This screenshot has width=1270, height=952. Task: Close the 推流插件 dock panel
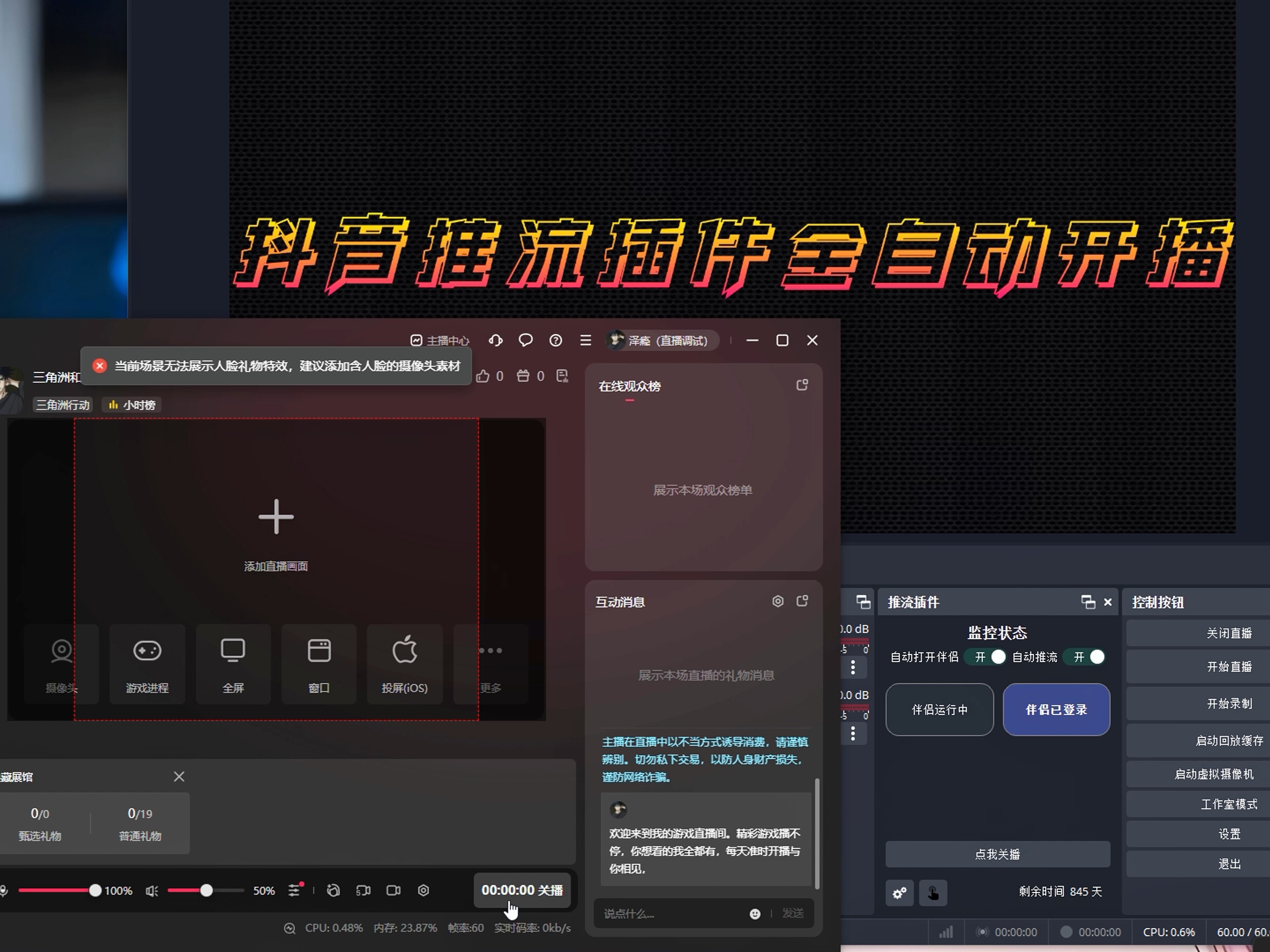(1108, 602)
